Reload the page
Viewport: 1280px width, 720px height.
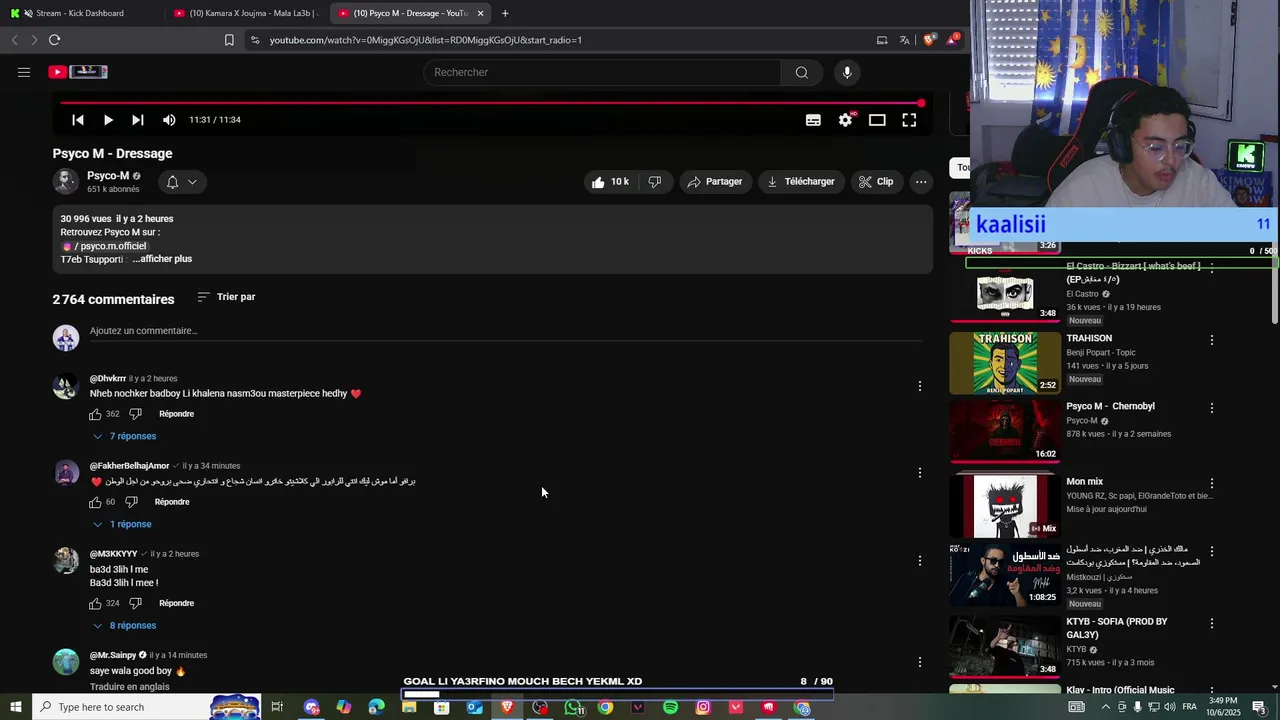pos(54,40)
